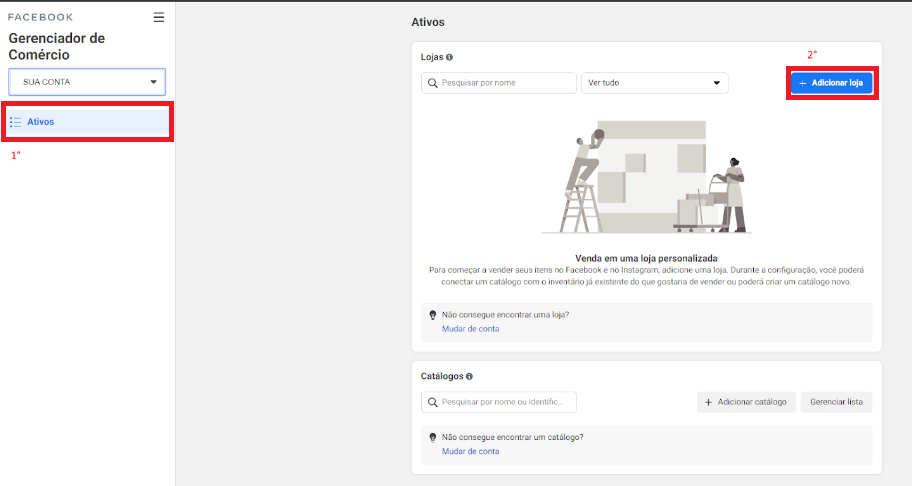Click Mudar de conta under the Catálogos tip
This screenshot has width=912, height=486.
point(470,452)
